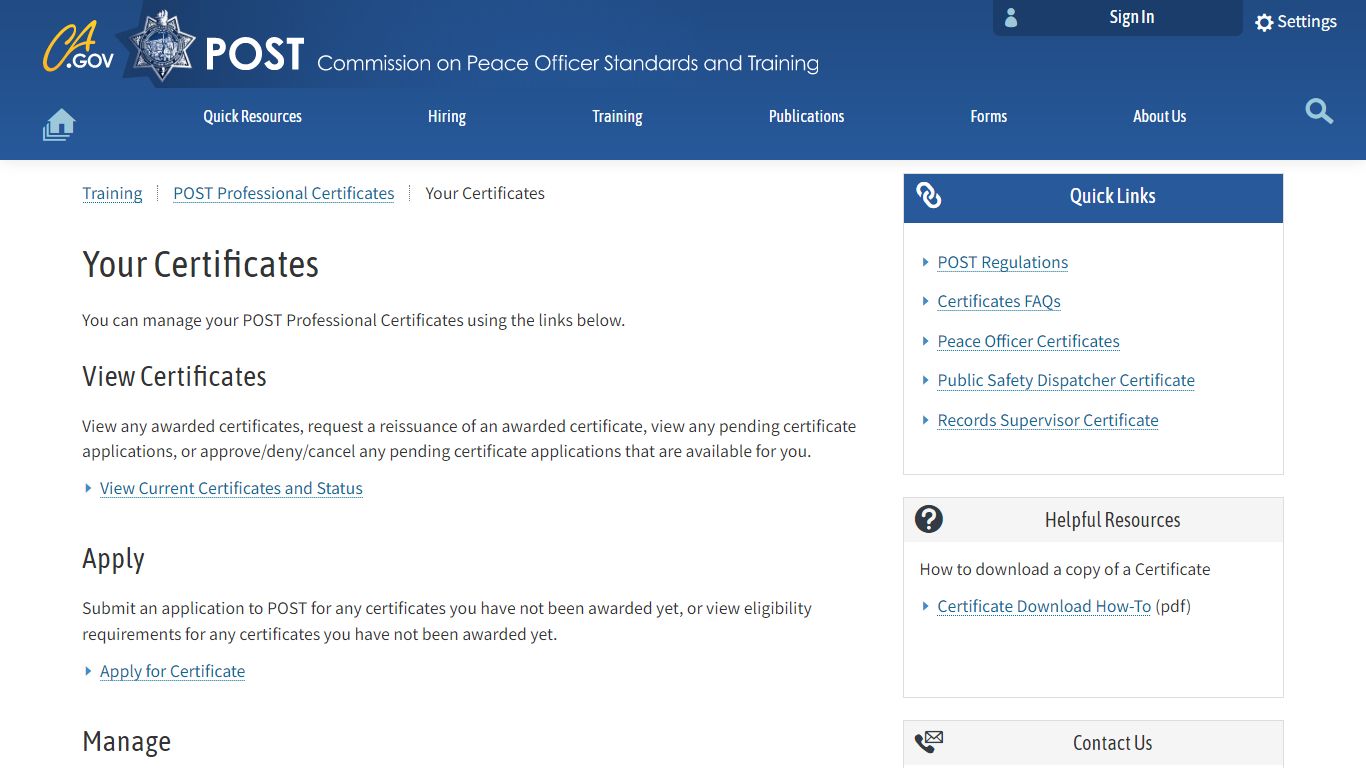Open the Hiring menu
Viewport: 1366px width, 768px height.
click(447, 116)
